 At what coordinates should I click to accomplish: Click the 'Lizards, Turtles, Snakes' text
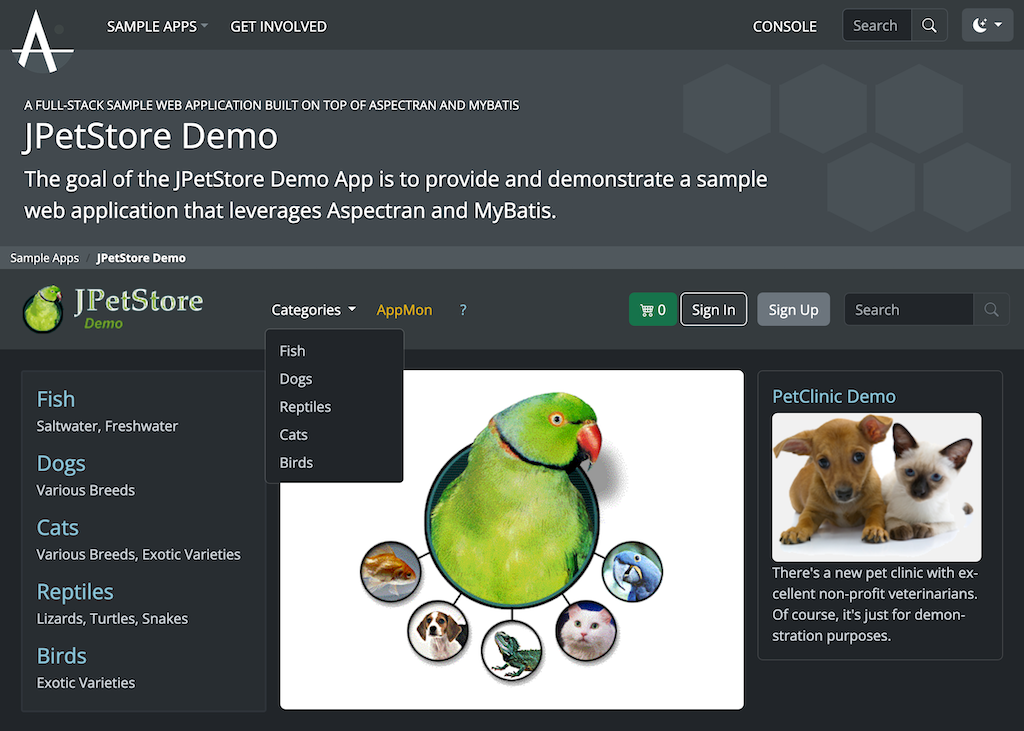pyautogui.click(x=112, y=619)
